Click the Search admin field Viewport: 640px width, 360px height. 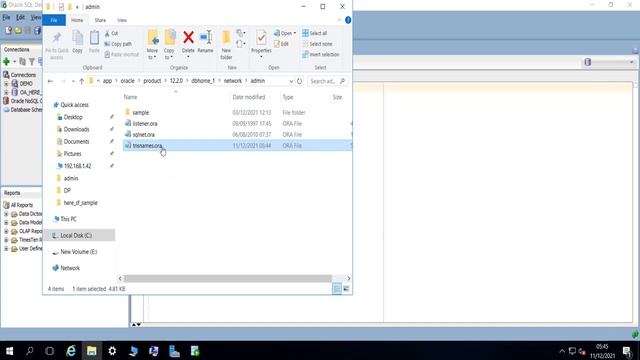tap(327, 81)
